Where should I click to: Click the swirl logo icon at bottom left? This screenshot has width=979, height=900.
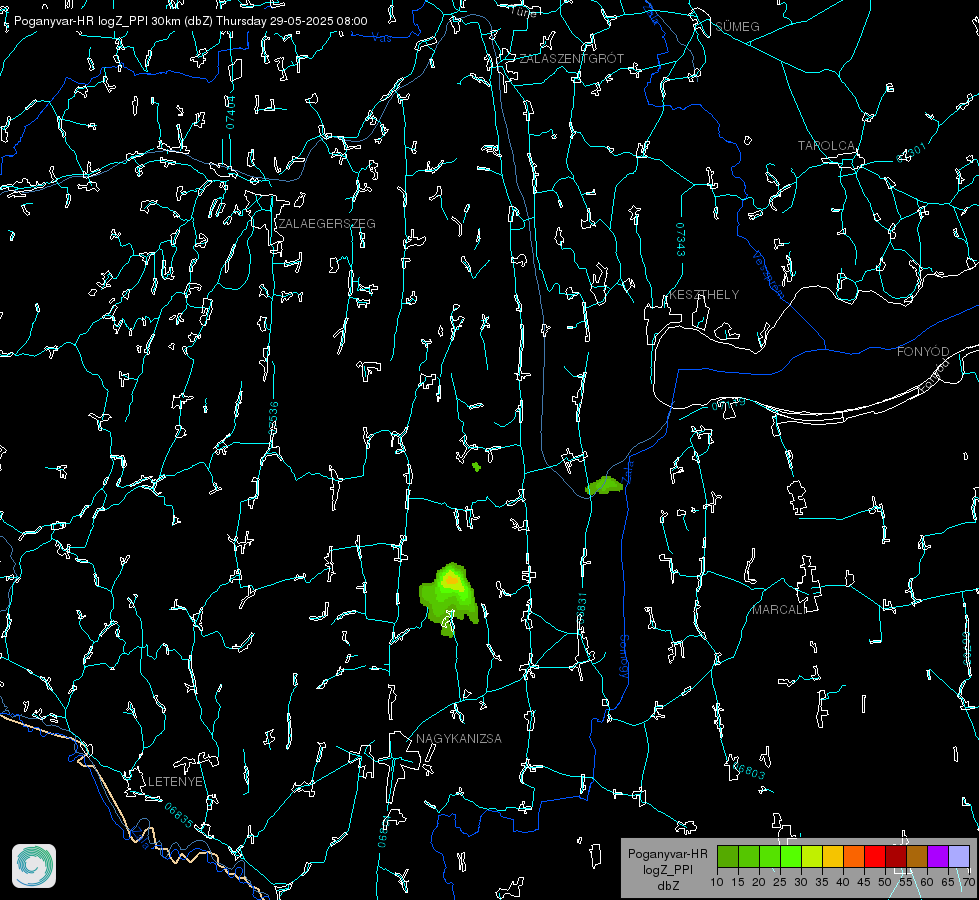click(x=34, y=866)
